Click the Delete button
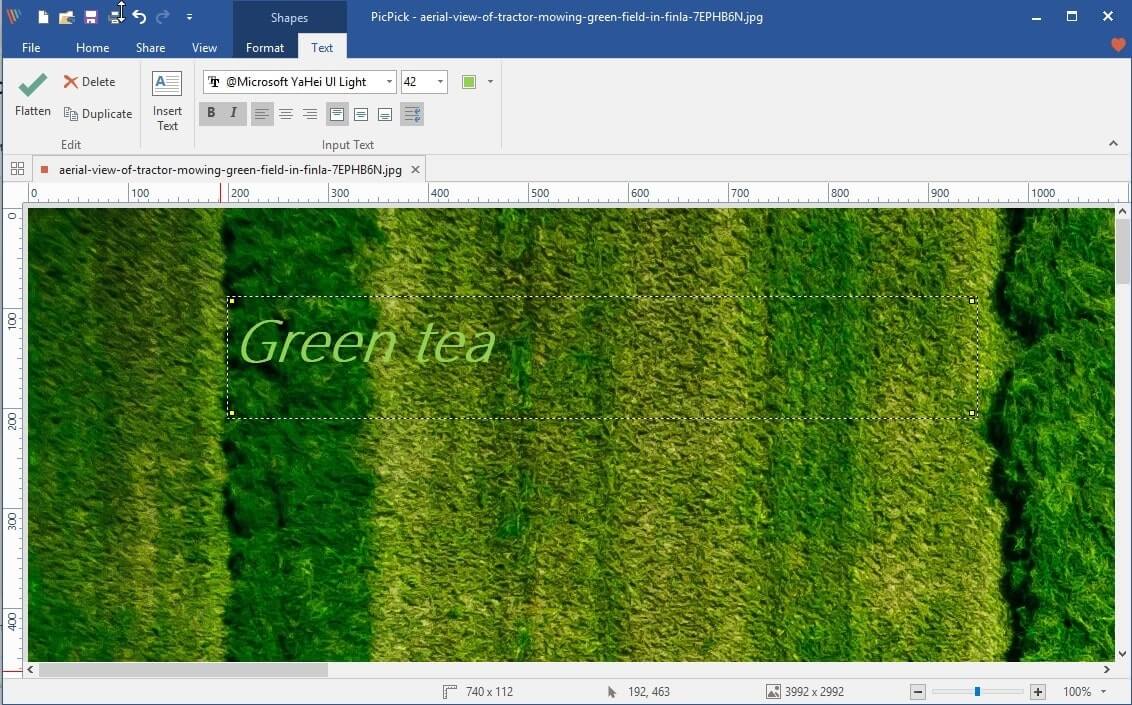 [90, 82]
